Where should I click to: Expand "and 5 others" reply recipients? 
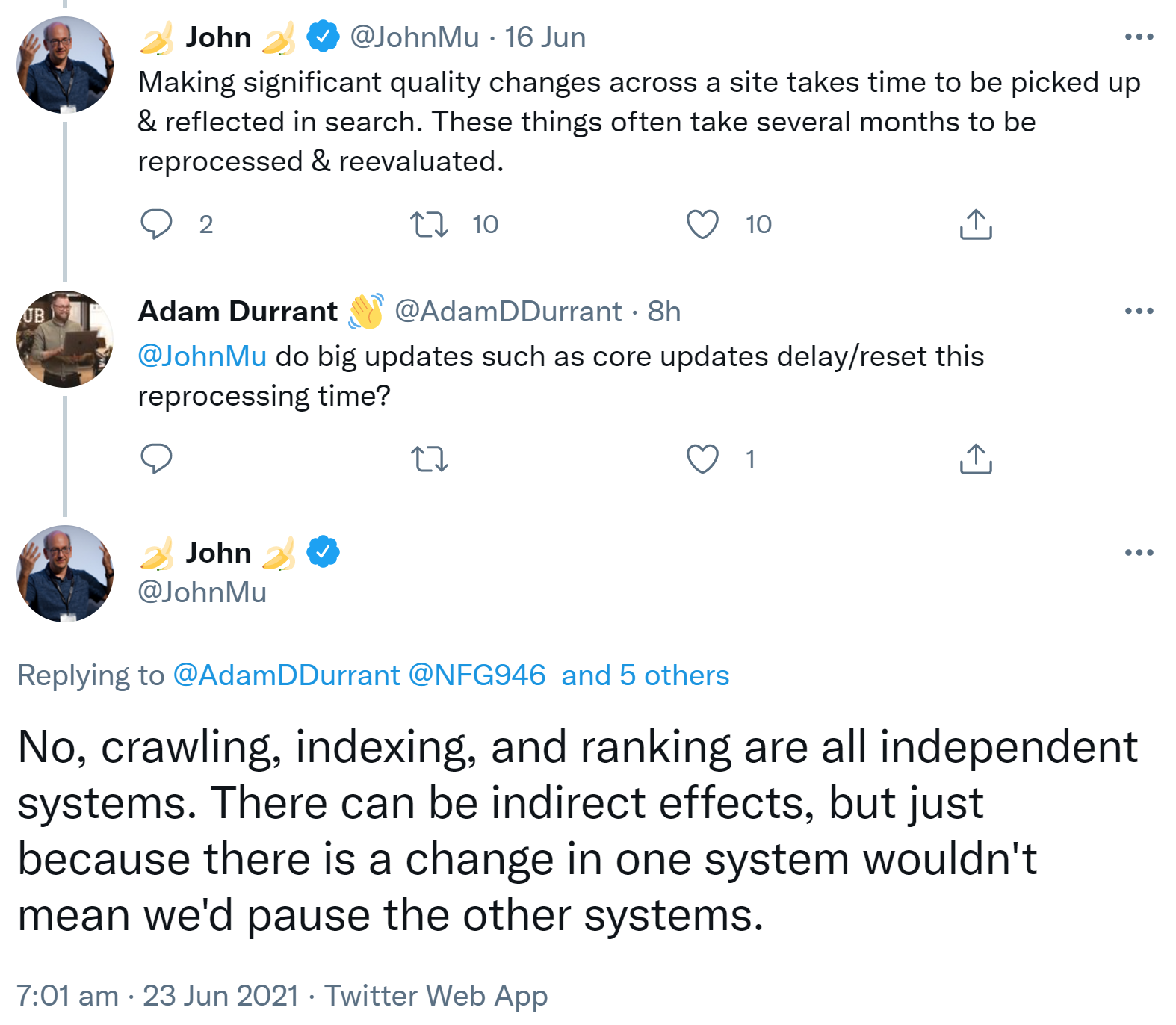click(645, 675)
